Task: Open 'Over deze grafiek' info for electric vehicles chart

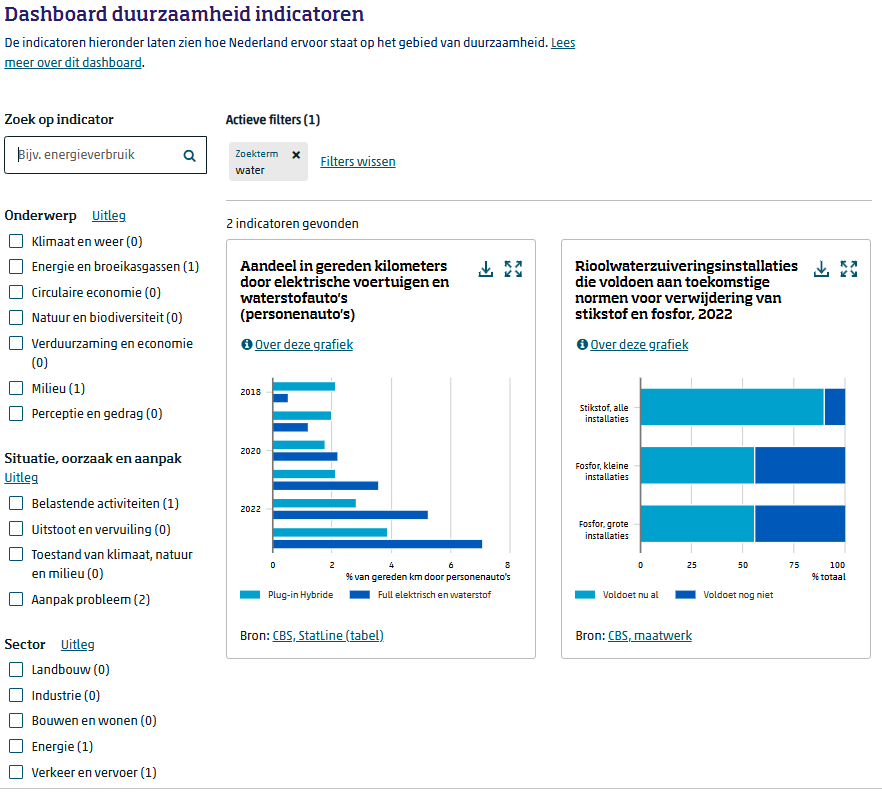Action: coord(303,345)
